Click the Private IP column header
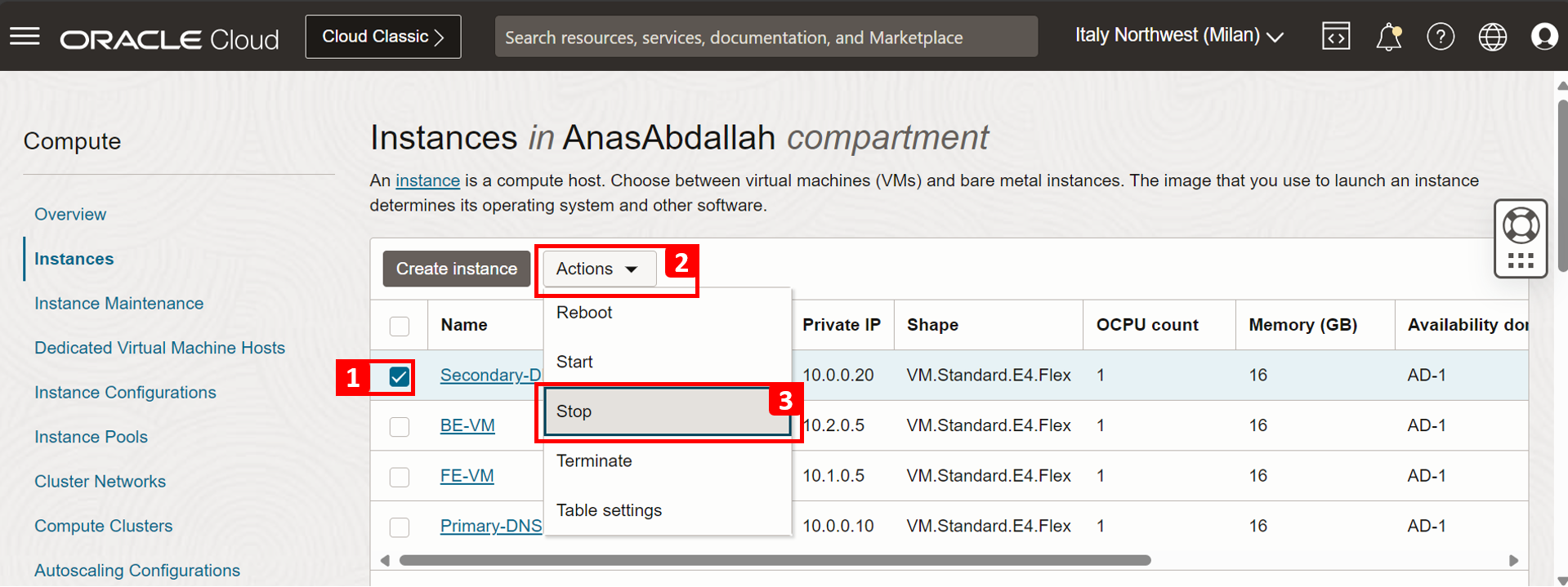Screen dimensions: 1568x587 [x=842, y=325]
